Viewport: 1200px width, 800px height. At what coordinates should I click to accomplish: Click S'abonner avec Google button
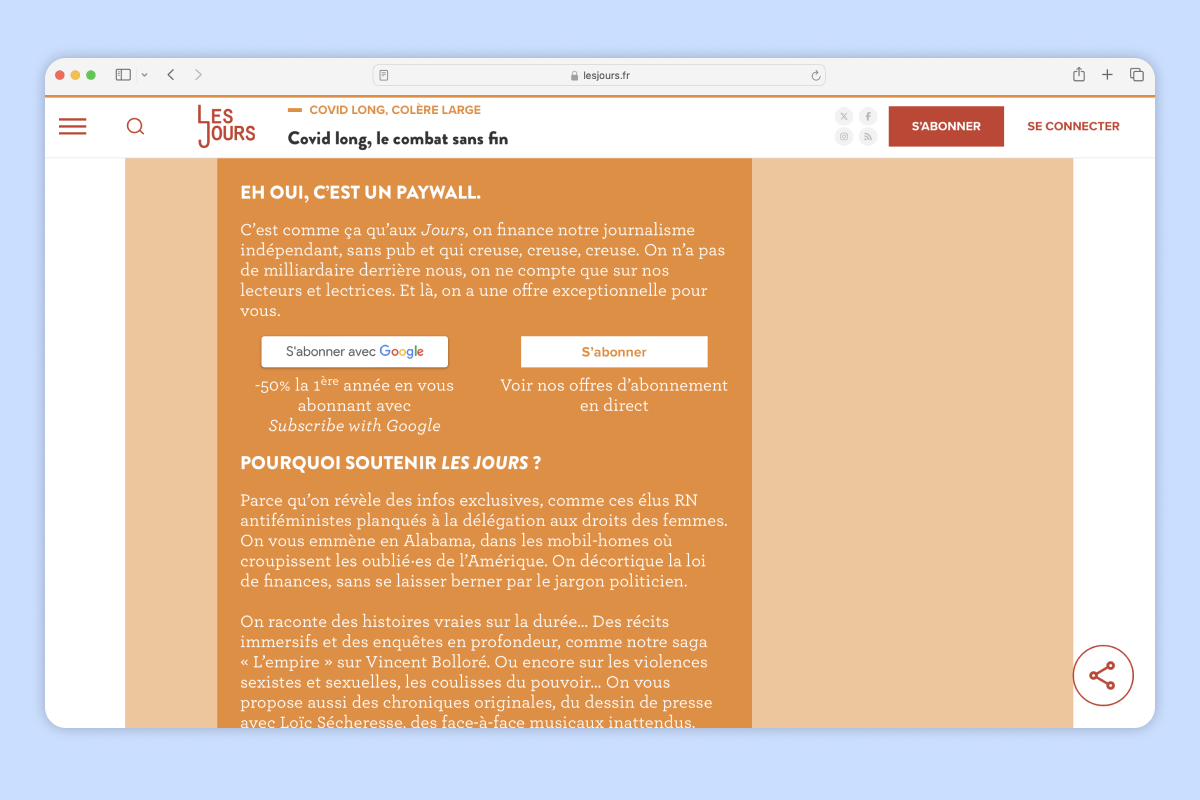(x=355, y=352)
